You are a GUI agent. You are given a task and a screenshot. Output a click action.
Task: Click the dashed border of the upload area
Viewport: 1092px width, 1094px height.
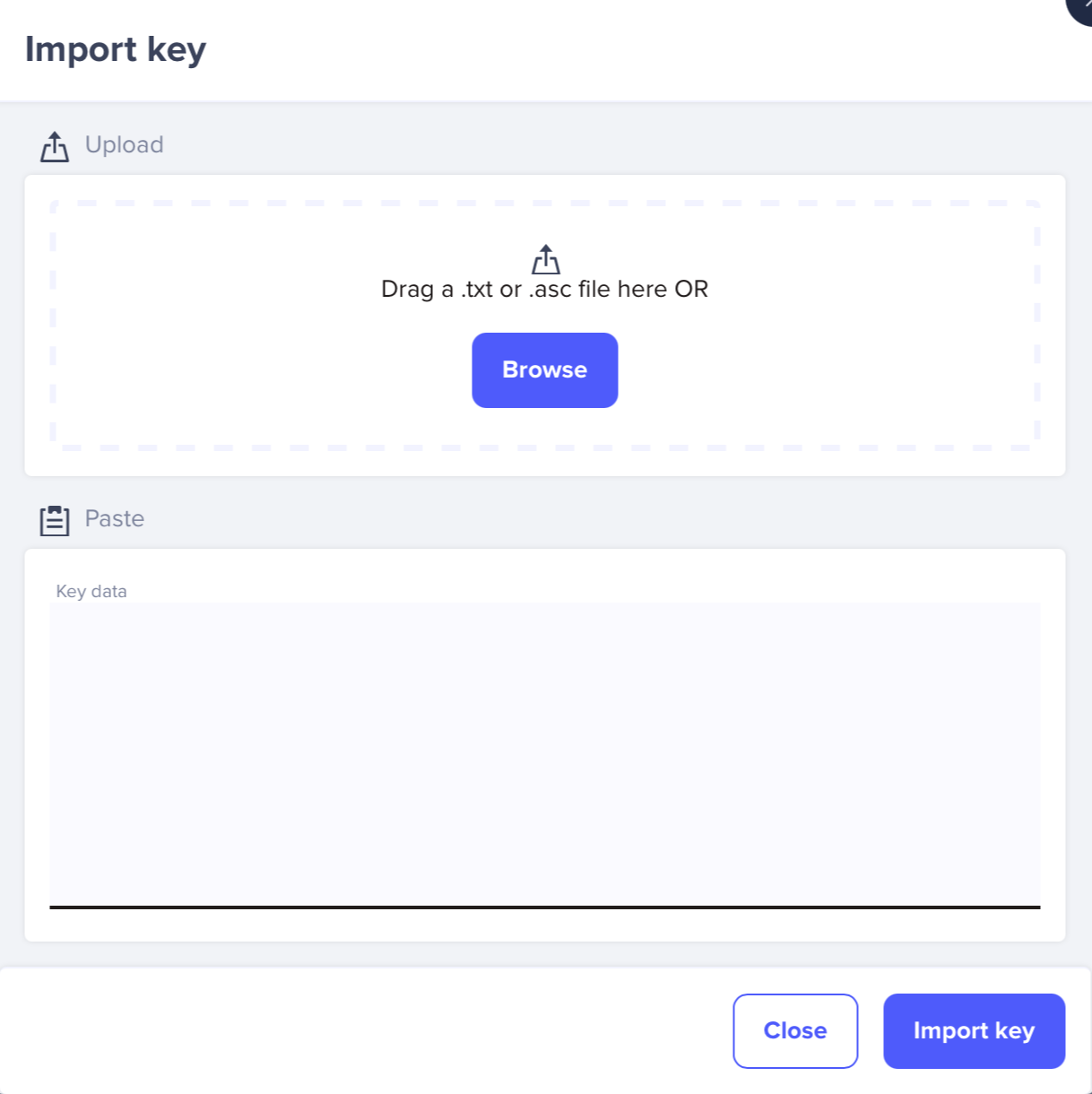pyautogui.click(x=545, y=204)
